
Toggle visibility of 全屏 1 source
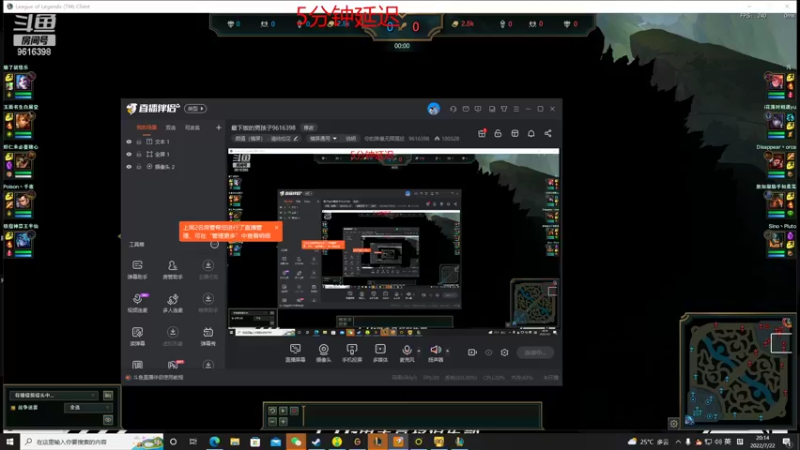pyautogui.click(x=129, y=154)
